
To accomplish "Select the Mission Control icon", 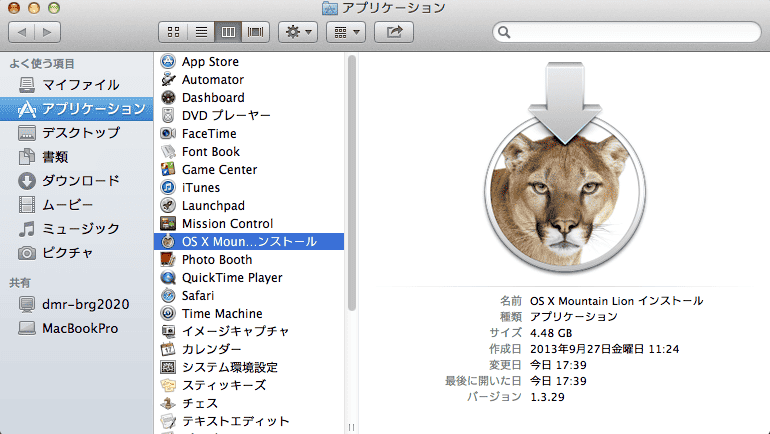I will [x=168, y=223].
